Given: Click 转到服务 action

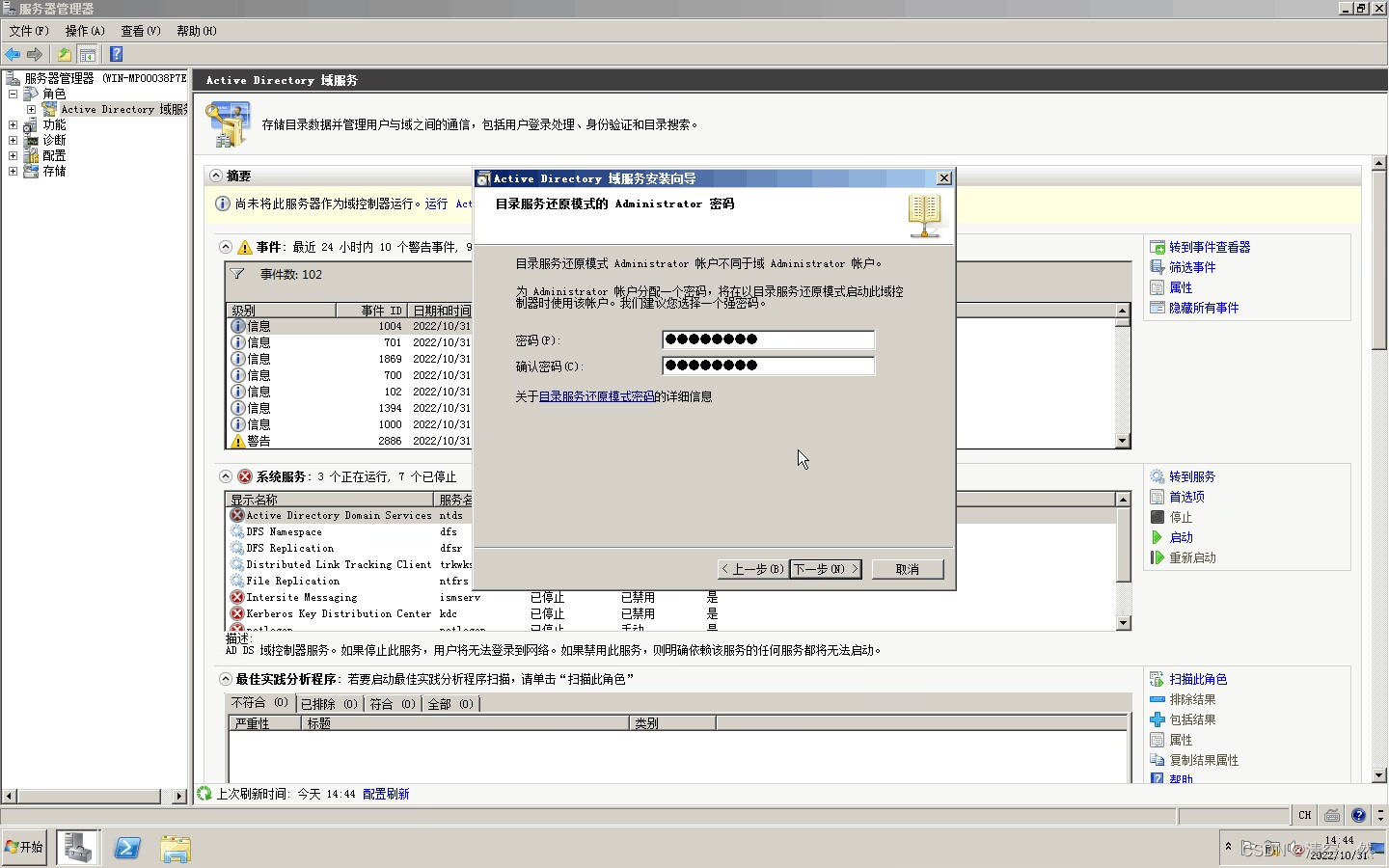Looking at the screenshot, I should 1192,476.
